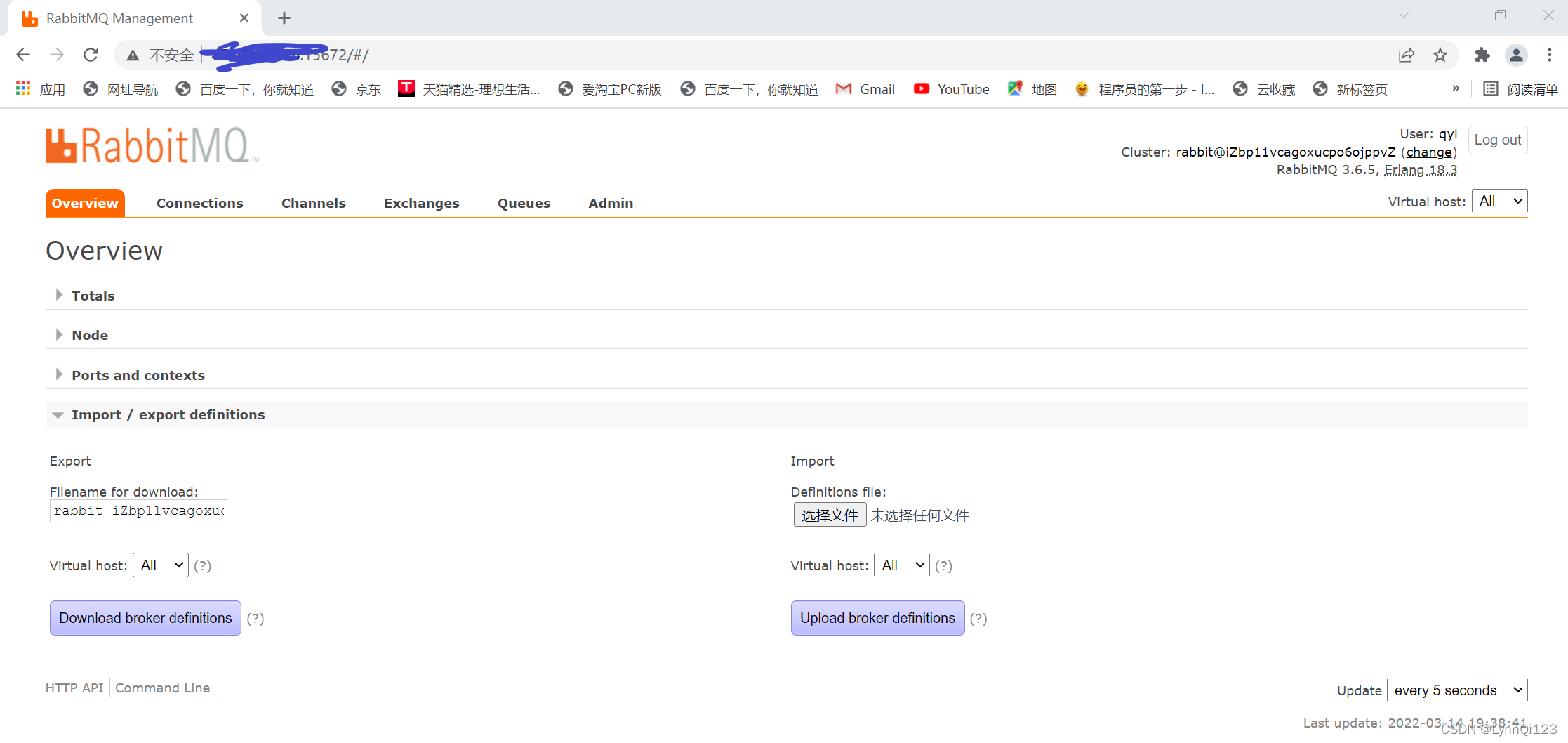1568x743 pixels.
Task: Switch to the Connections tab
Action: pos(199,203)
